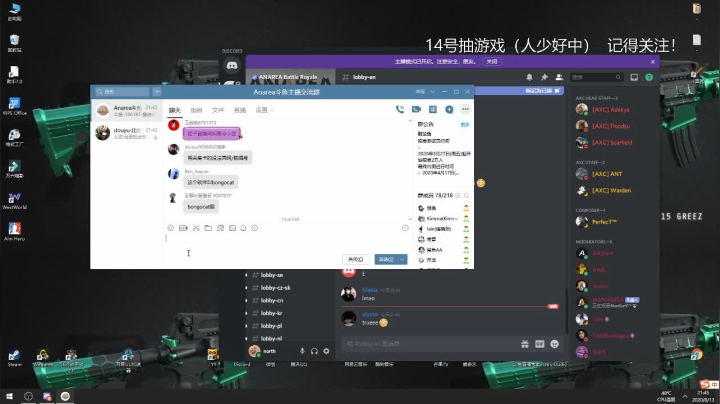Open Discord user settings gear

pyautogui.click(x=326, y=351)
